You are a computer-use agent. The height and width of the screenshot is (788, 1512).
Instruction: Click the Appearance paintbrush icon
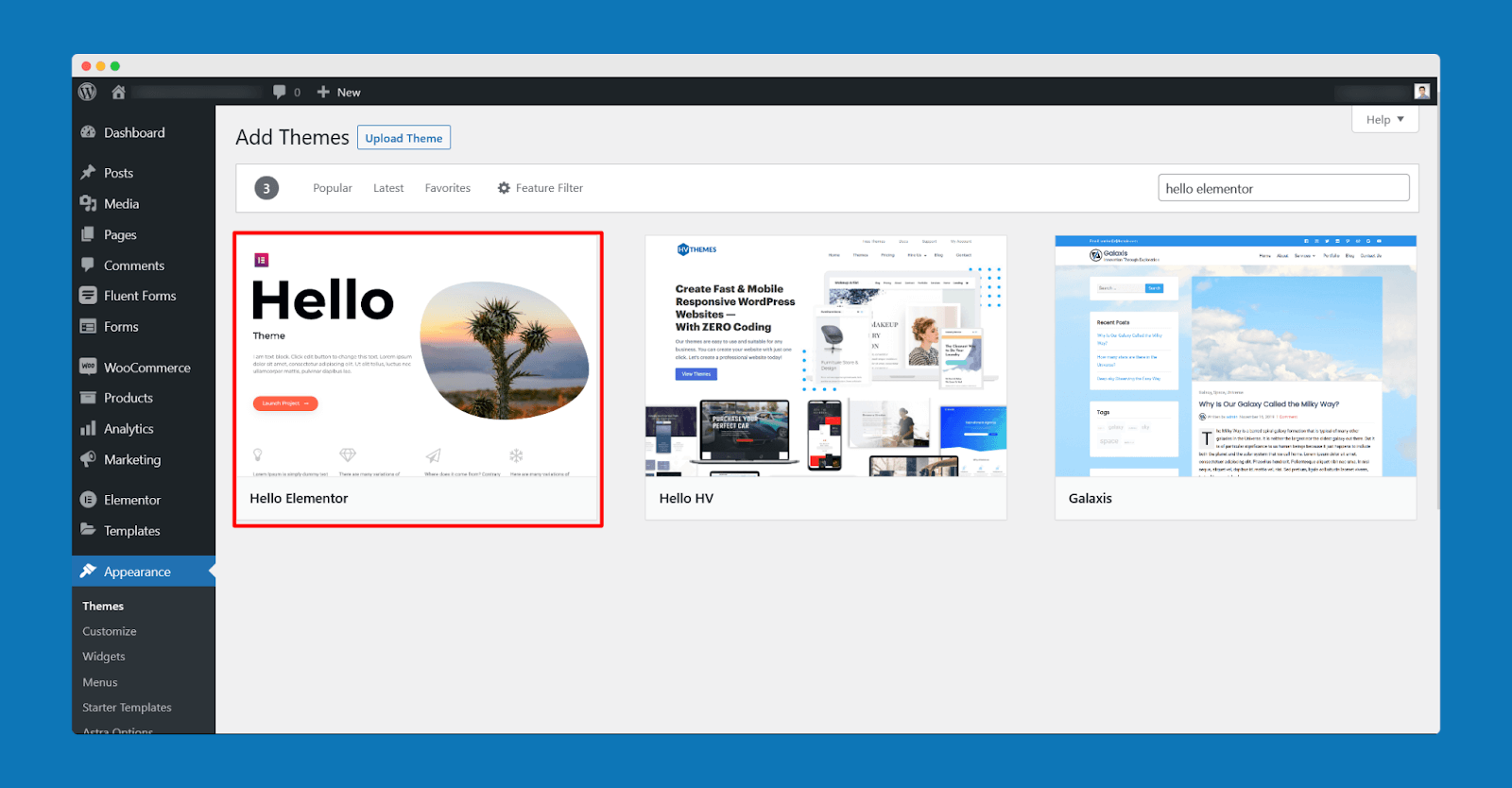[x=88, y=571]
